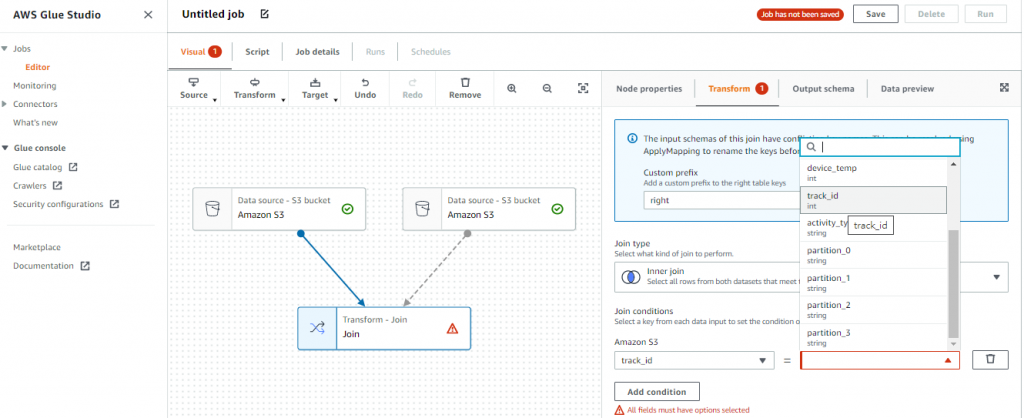Click the left data source green checkmark
Viewport: 1024px width, 418px height.
(347, 209)
